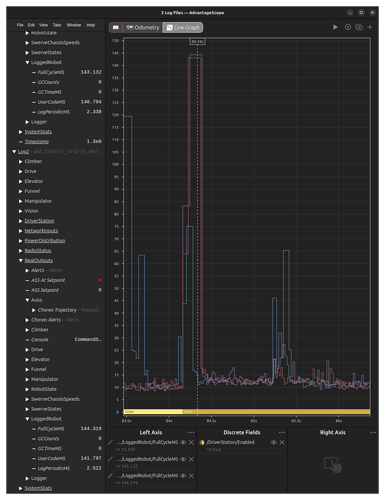385x500 pixels.
Task: Remove the FullCycleMS field showing 144.319
Action: (x=191, y=476)
